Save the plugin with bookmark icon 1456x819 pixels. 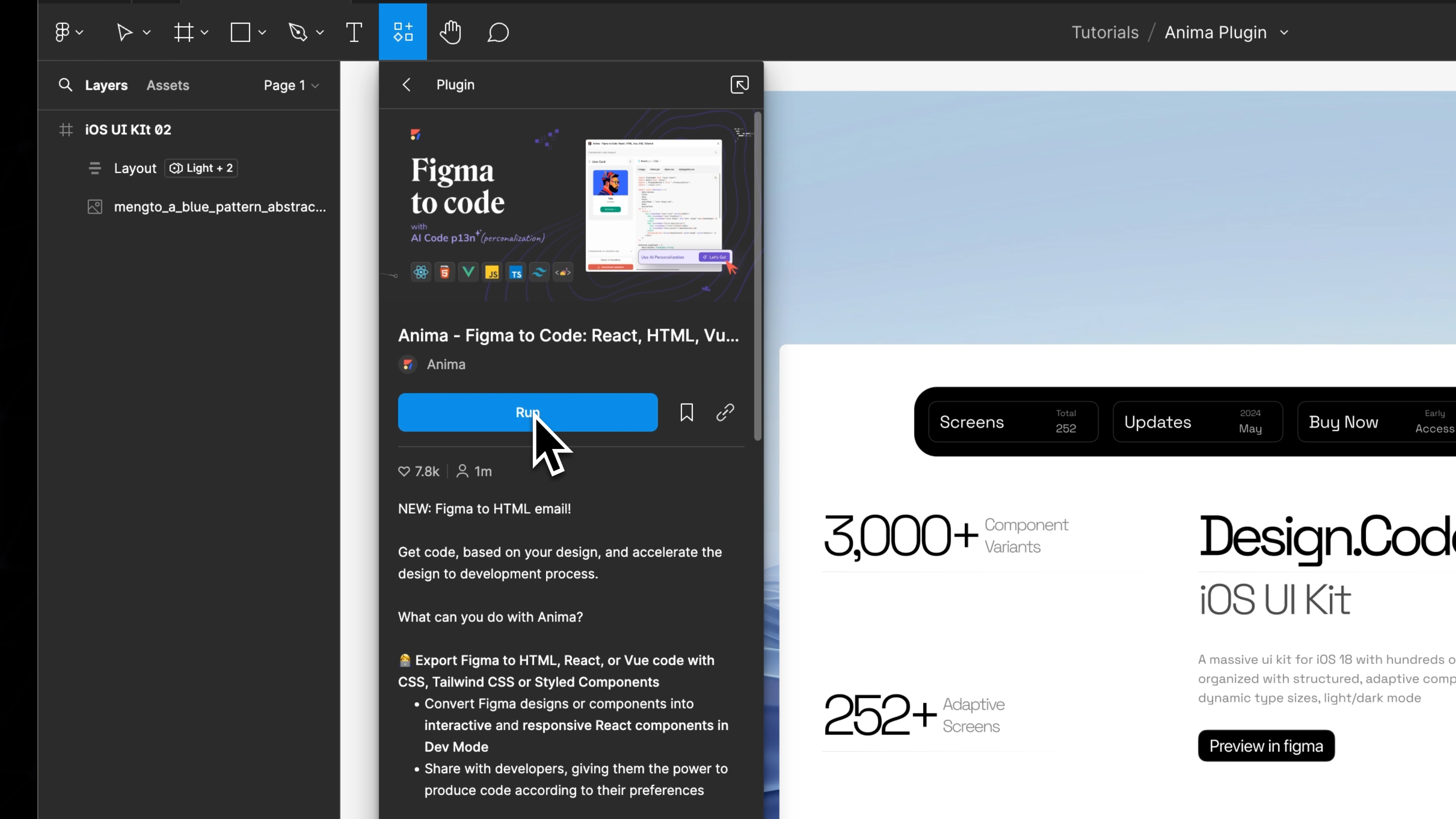pos(687,413)
